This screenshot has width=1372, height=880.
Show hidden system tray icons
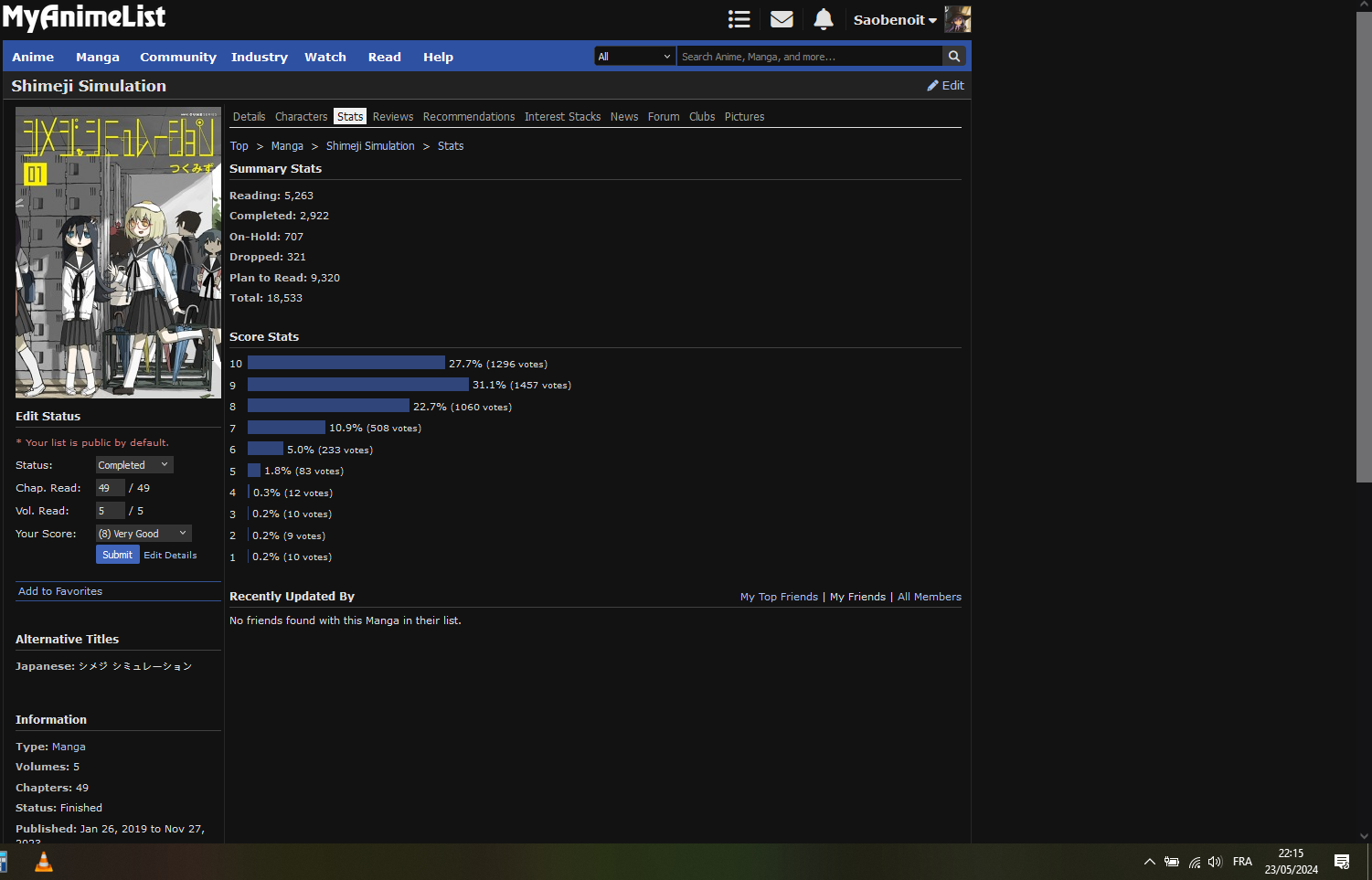click(x=1150, y=862)
